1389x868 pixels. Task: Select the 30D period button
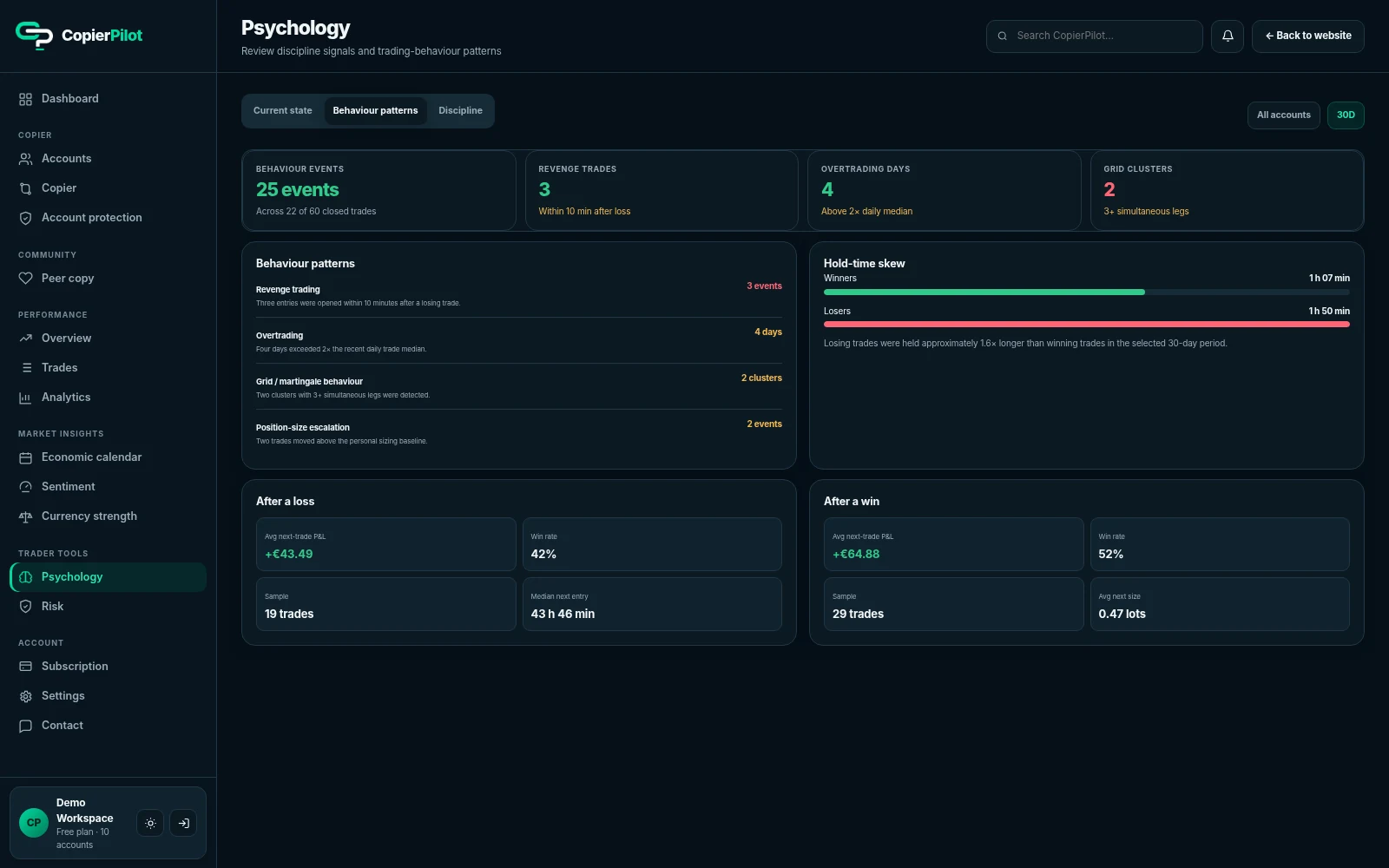pyautogui.click(x=1346, y=115)
